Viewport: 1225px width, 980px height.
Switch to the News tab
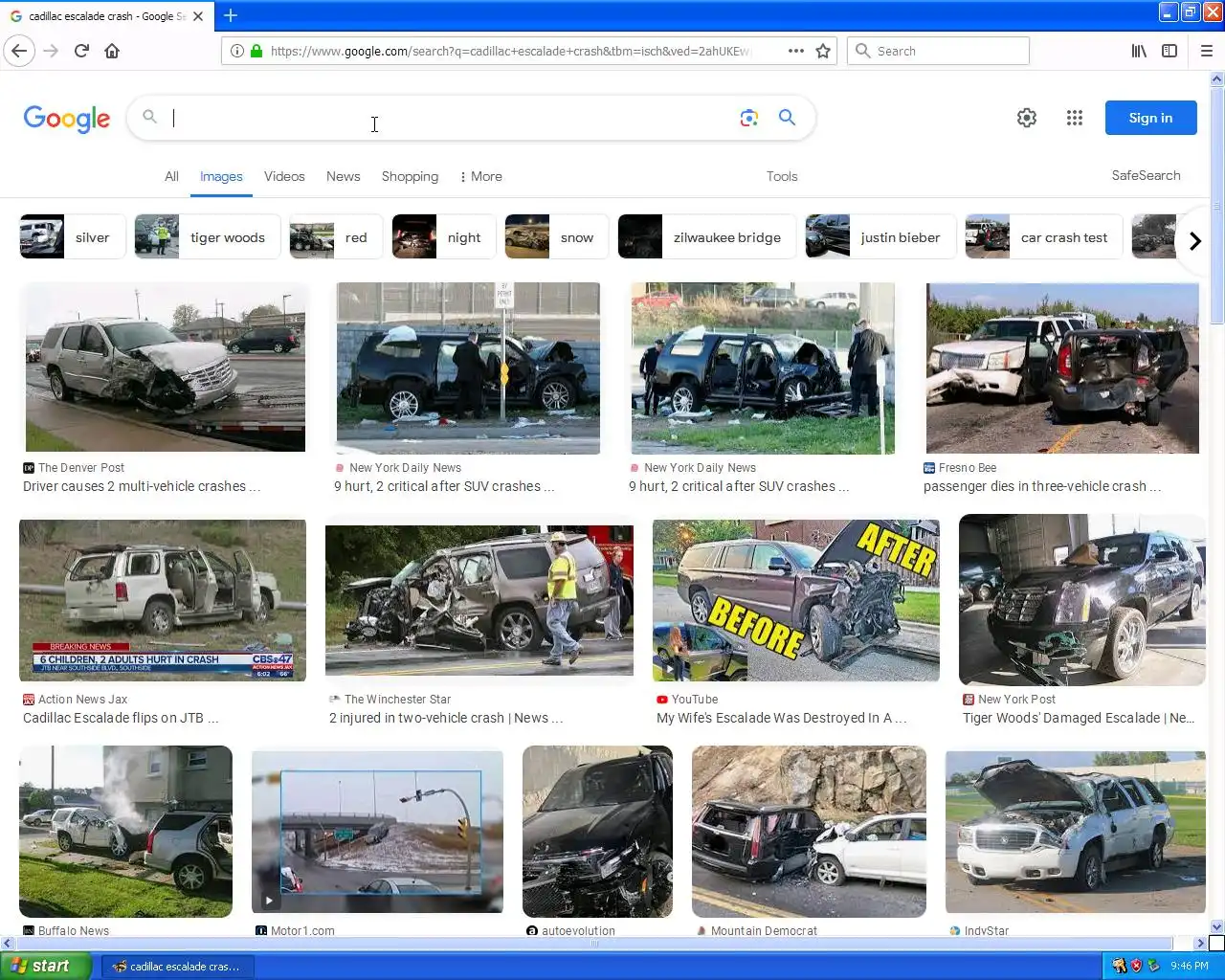344,176
